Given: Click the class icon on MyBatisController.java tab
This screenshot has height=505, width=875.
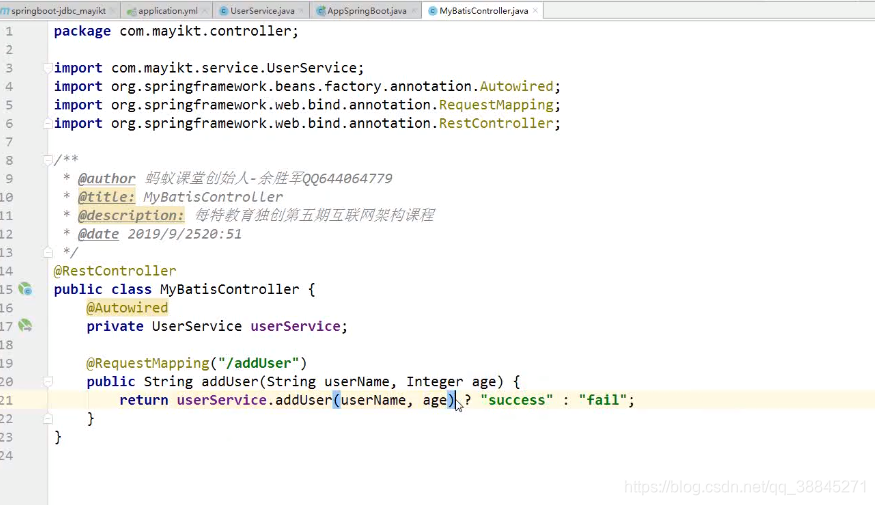Looking at the screenshot, I should coord(432,11).
